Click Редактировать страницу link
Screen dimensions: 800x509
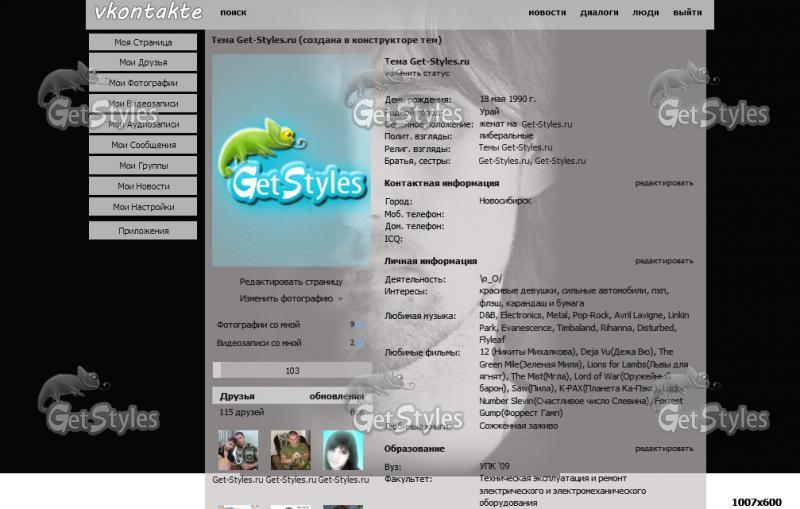(x=291, y=282)
